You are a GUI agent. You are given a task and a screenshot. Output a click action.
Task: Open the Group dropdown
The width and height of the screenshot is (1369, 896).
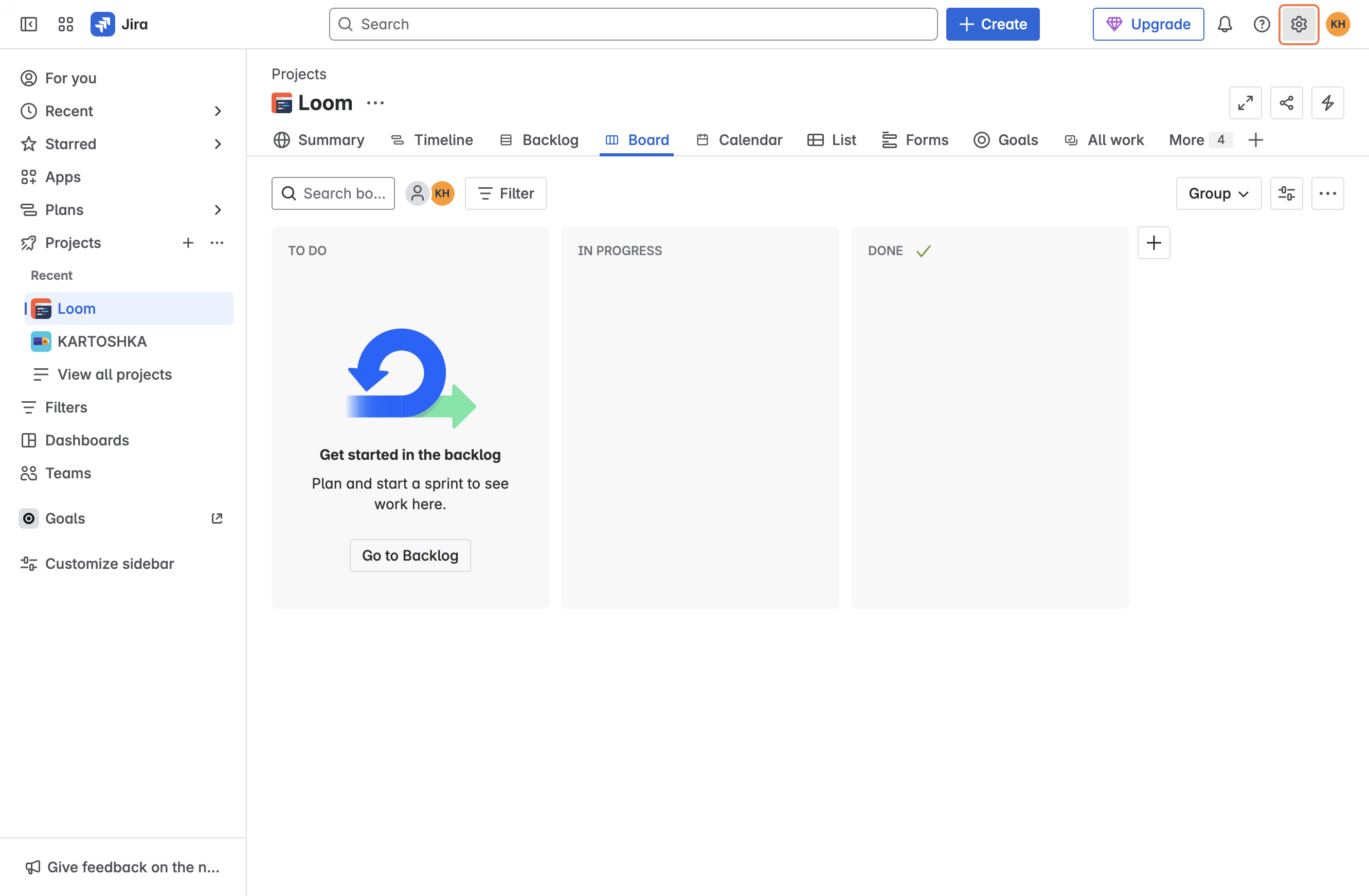pos(1218,193)
